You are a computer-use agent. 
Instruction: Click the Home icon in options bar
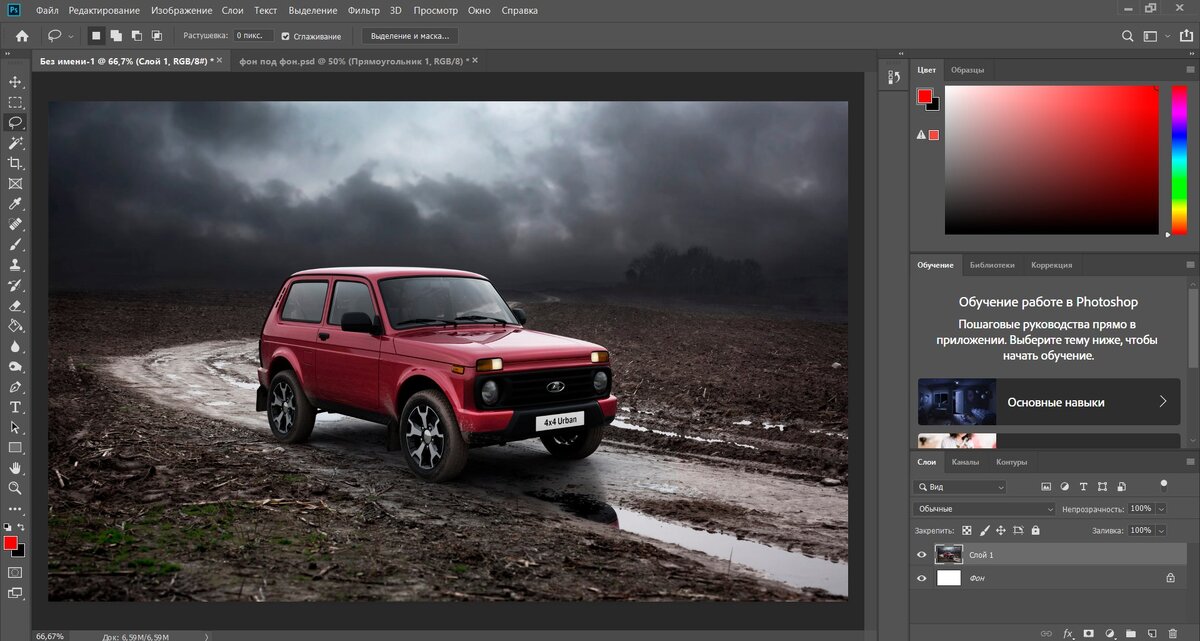point(21,36)
